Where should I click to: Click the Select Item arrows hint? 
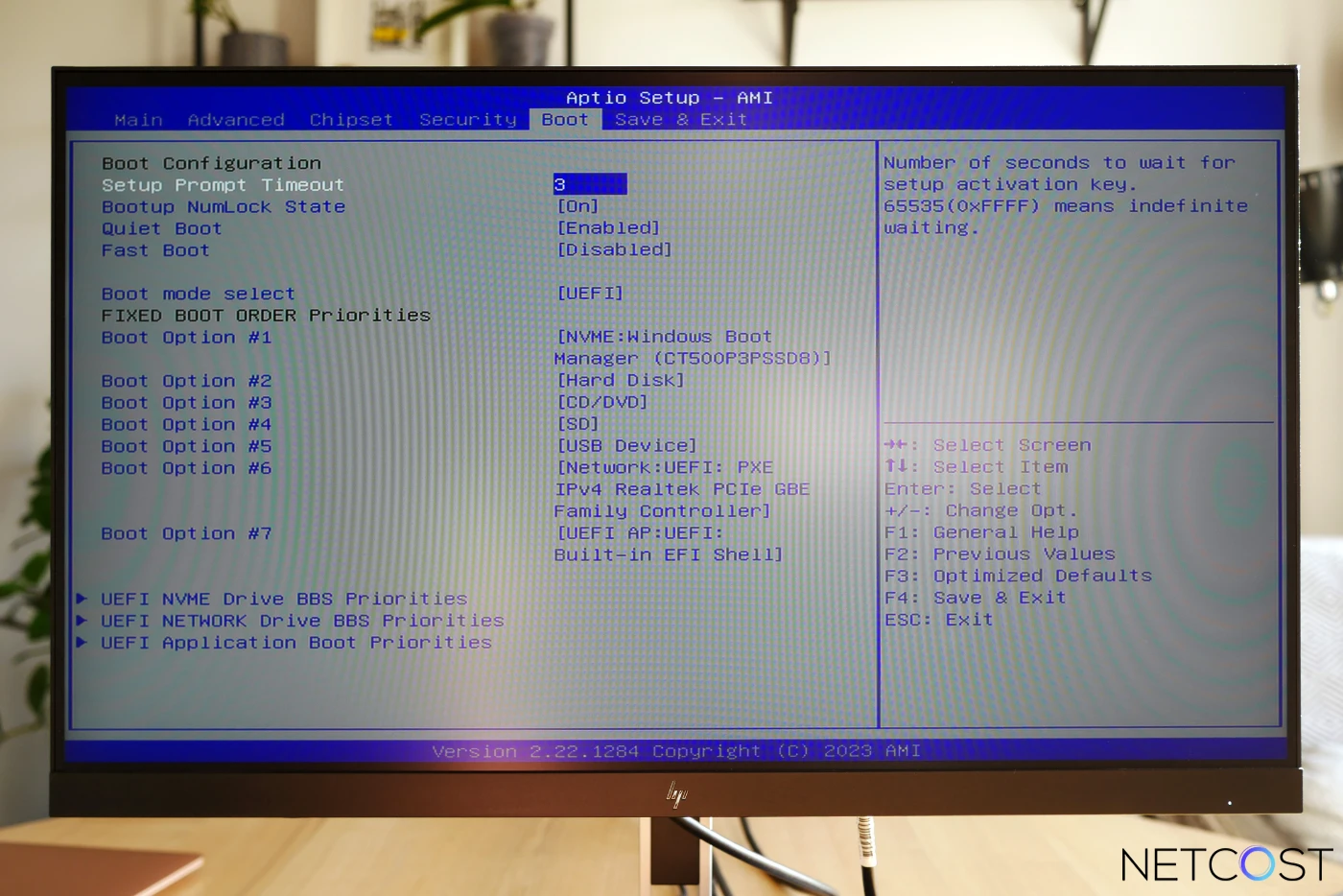tap(976, 467)
